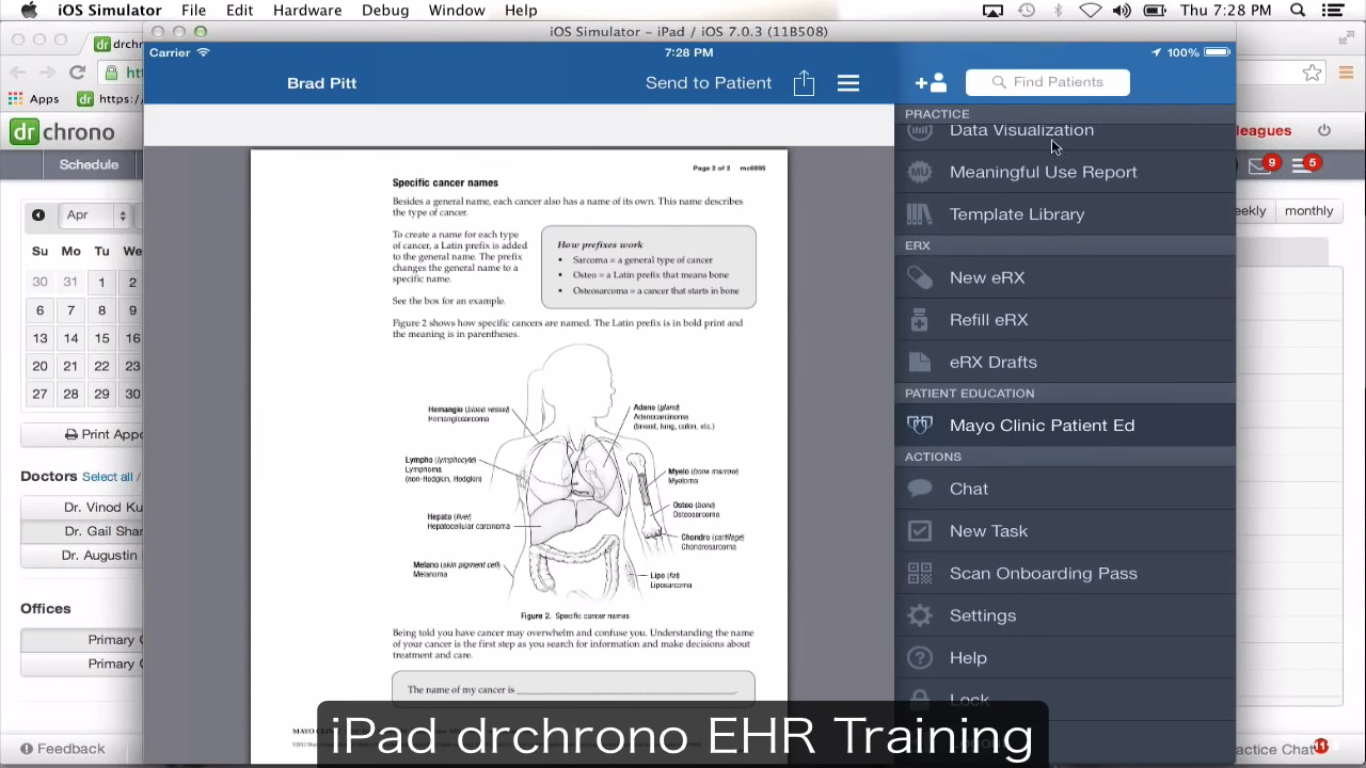Click the Mayo Clinic shield icon
This screenshot has height=768, width=1366.
tap(919, 425)
